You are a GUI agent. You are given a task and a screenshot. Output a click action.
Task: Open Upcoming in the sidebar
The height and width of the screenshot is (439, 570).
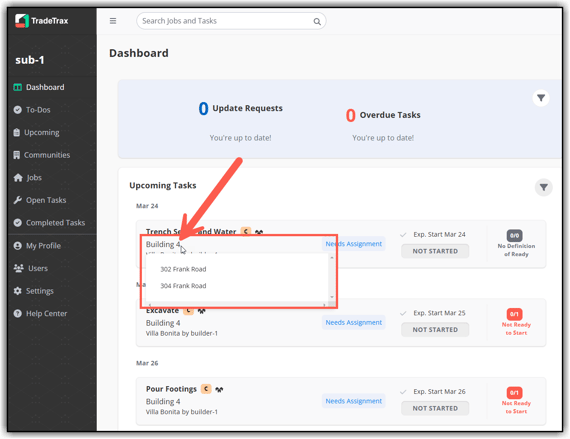tap(52, 132)
